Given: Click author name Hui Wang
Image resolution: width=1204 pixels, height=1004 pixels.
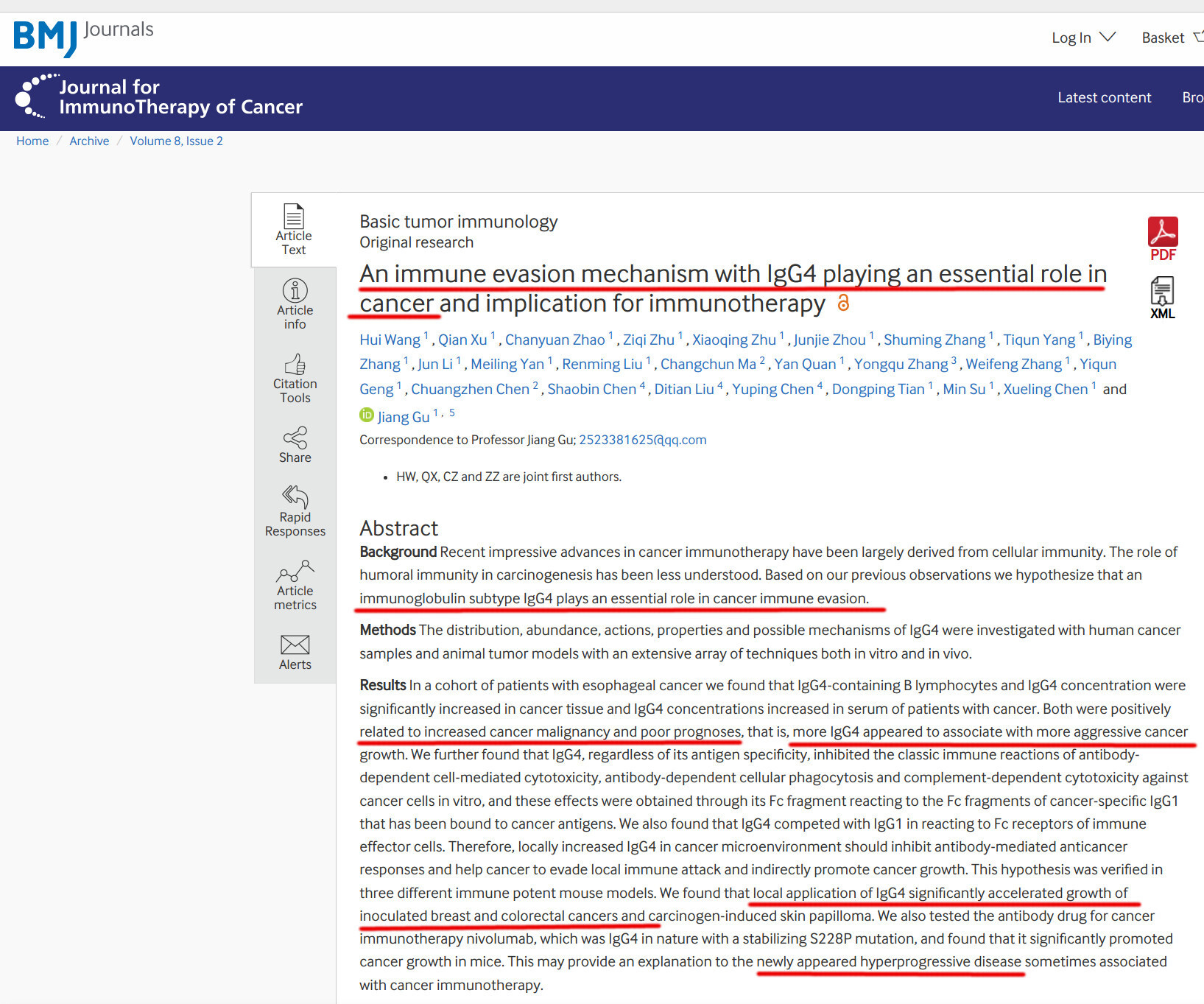Looking at the screenshot, I should [390, 340].
